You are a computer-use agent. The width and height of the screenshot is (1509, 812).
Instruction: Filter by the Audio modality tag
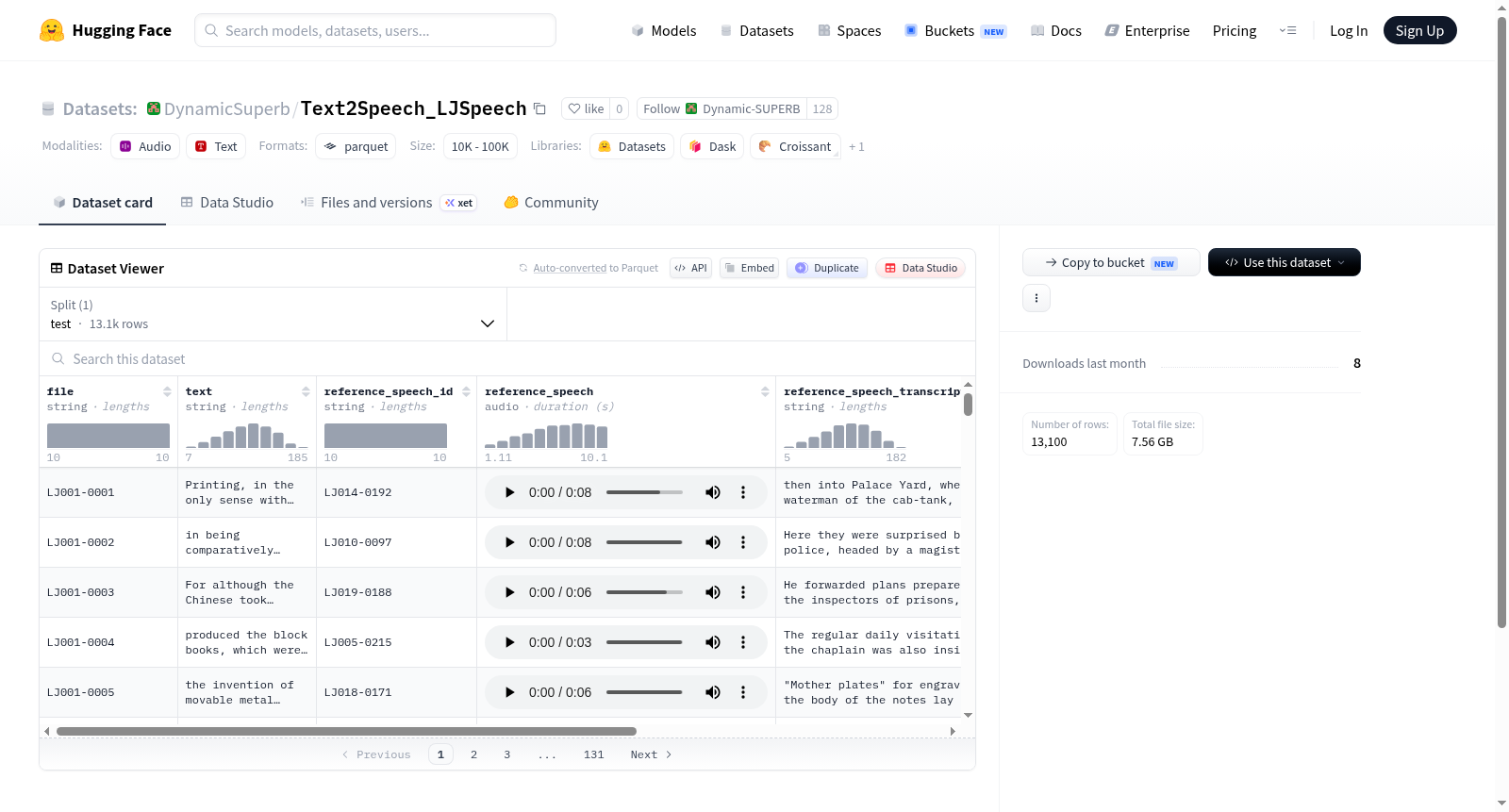click(145, 146)
